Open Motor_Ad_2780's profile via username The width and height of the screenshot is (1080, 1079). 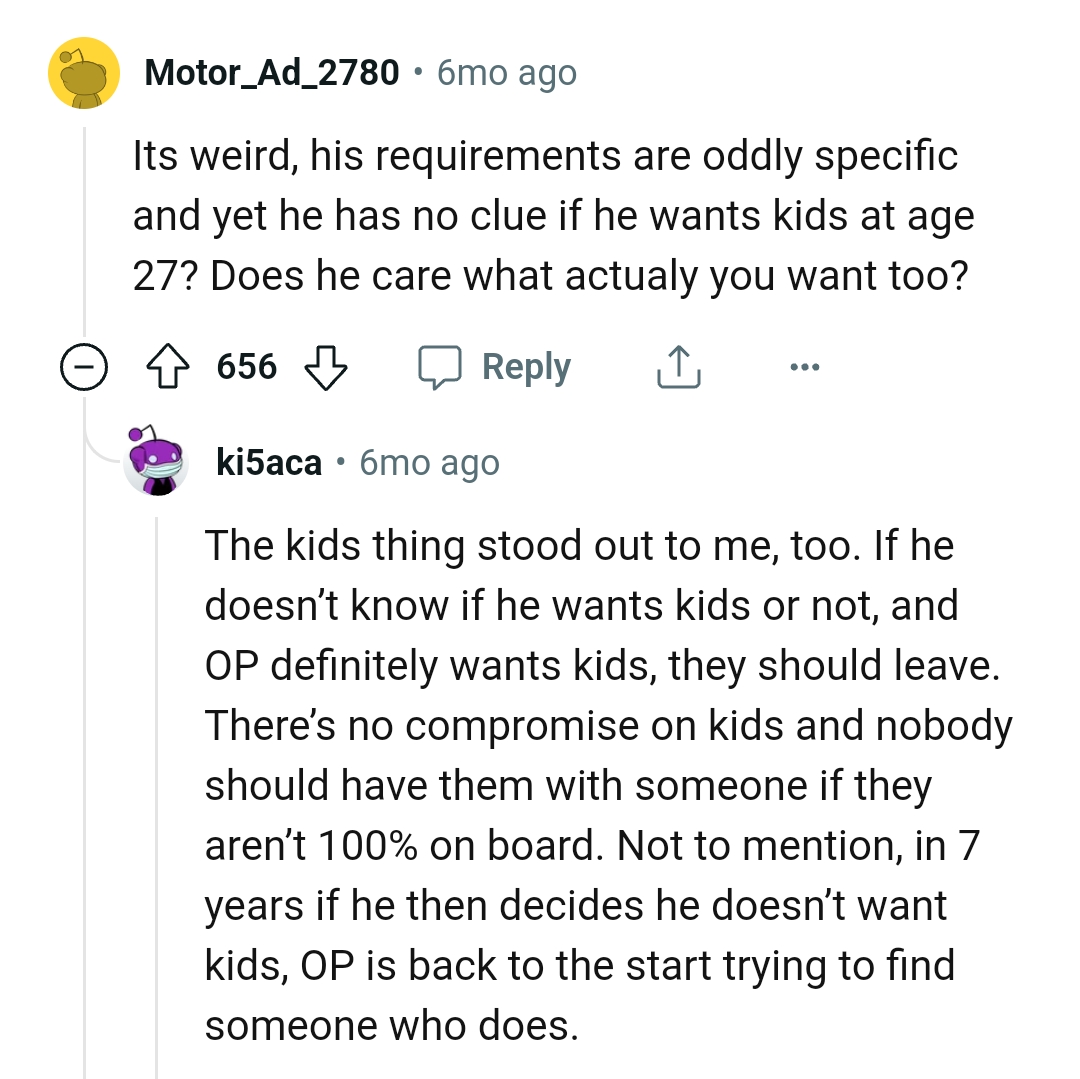[270, 72]
